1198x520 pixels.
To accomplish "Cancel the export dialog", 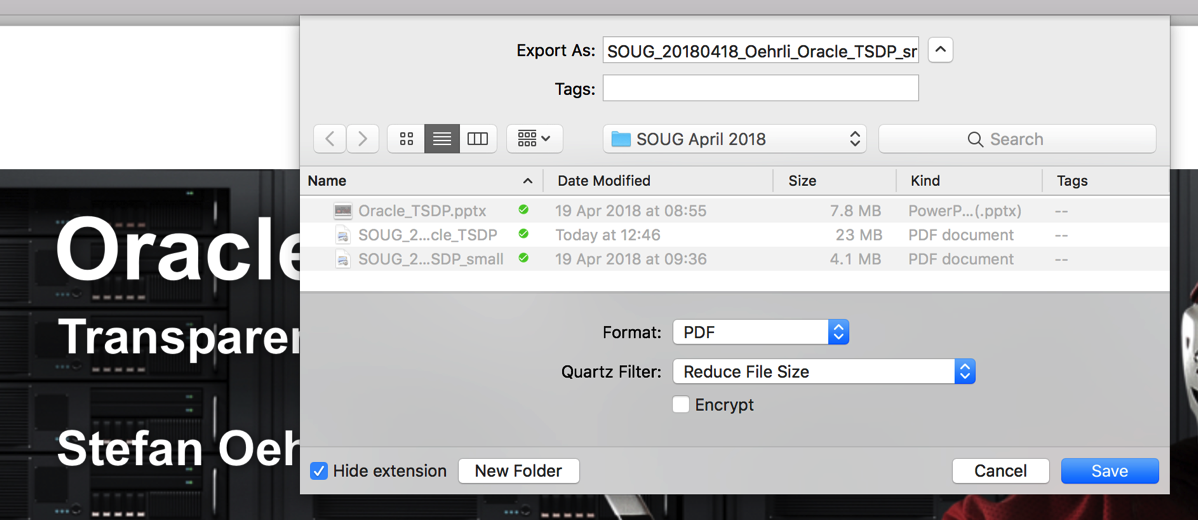I will click(1000, 471).
